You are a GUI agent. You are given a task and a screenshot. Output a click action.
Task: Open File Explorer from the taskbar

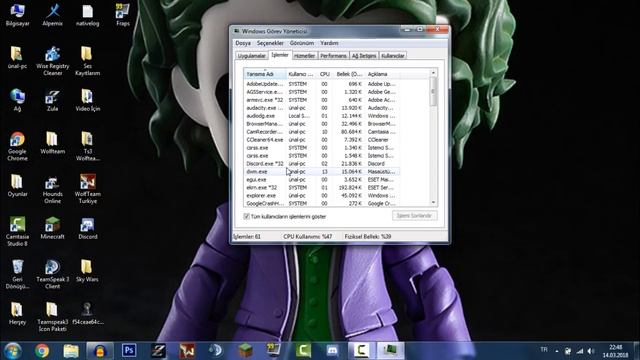coord(71,351)
